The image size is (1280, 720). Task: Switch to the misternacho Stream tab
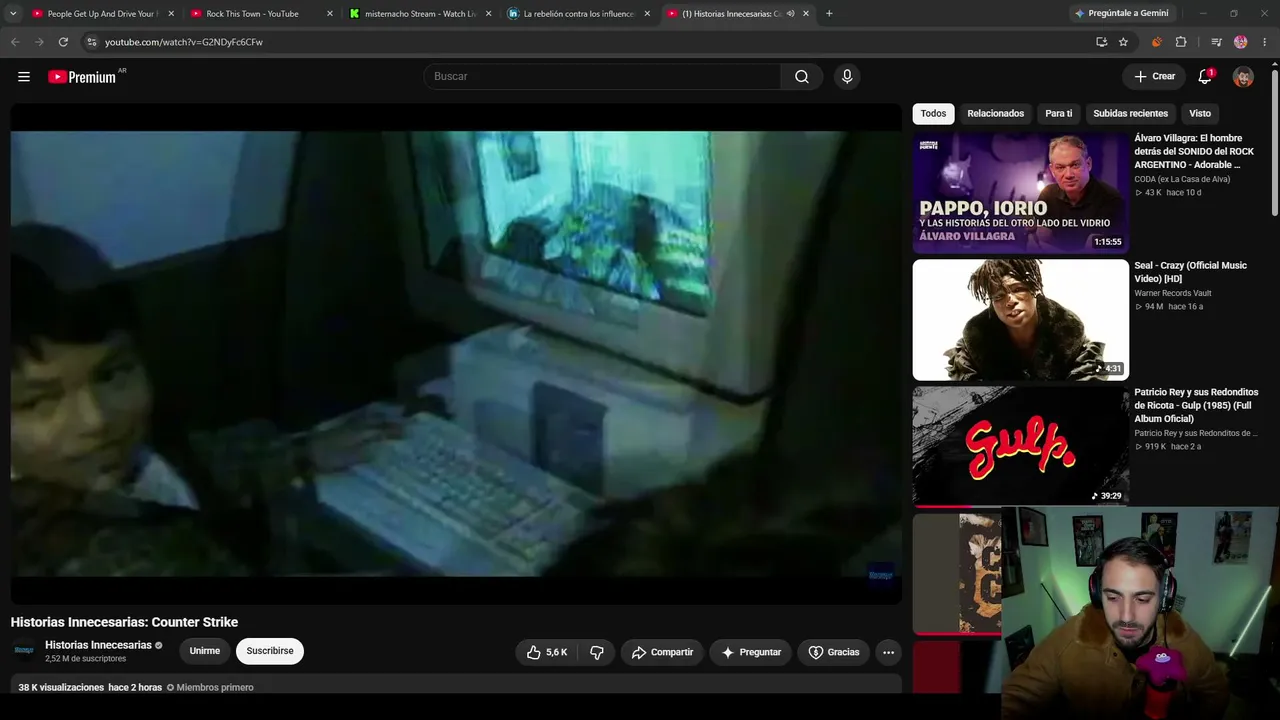(x=418, y=14)
